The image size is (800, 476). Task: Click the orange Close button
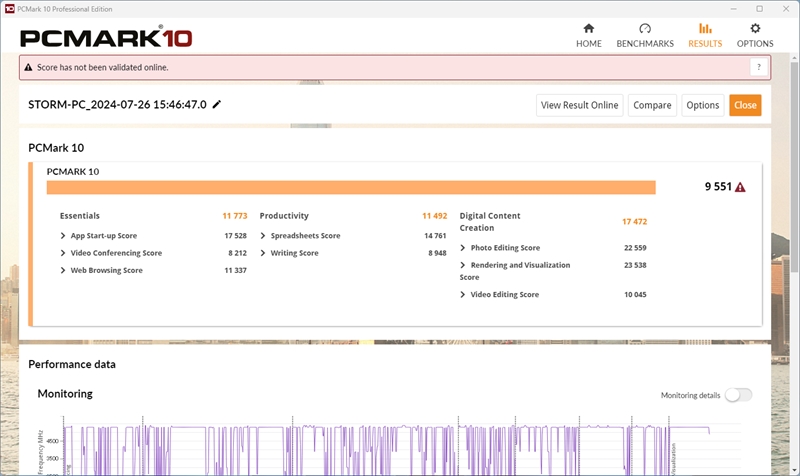point(745,105)
